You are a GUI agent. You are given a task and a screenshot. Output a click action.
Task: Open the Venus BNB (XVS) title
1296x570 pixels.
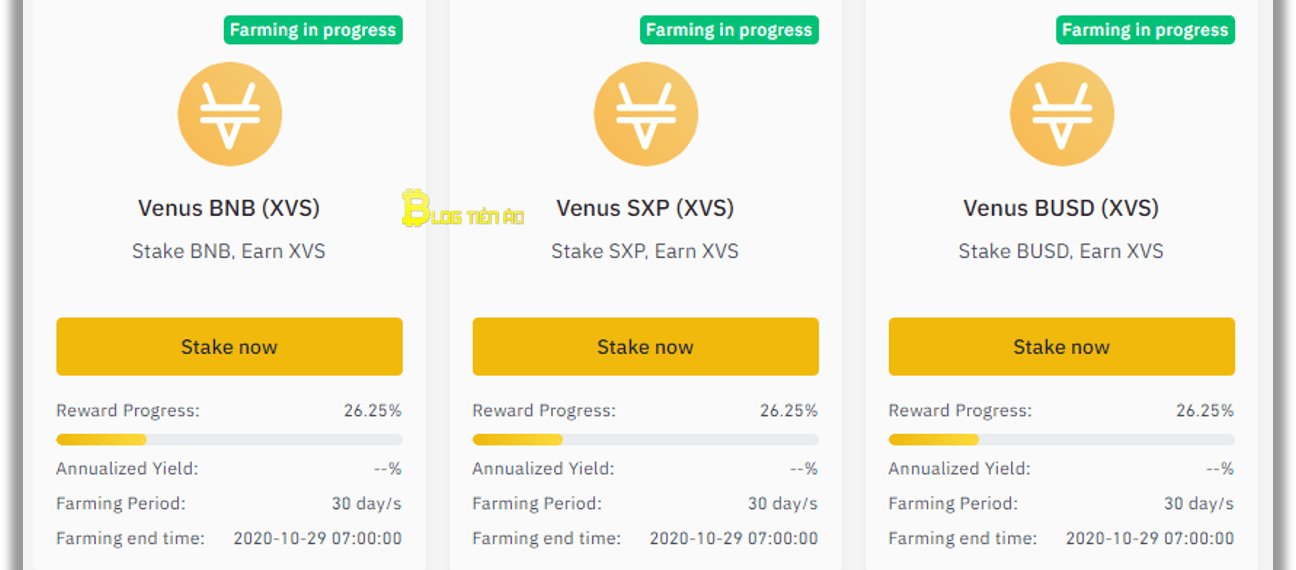point(229,208)
